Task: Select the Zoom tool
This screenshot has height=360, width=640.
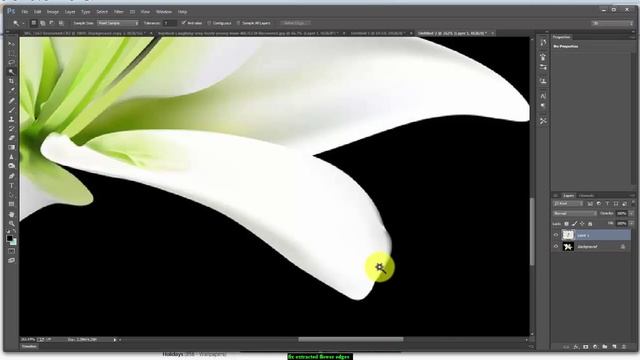Action: pyautogui.click(x=11, y=224)
